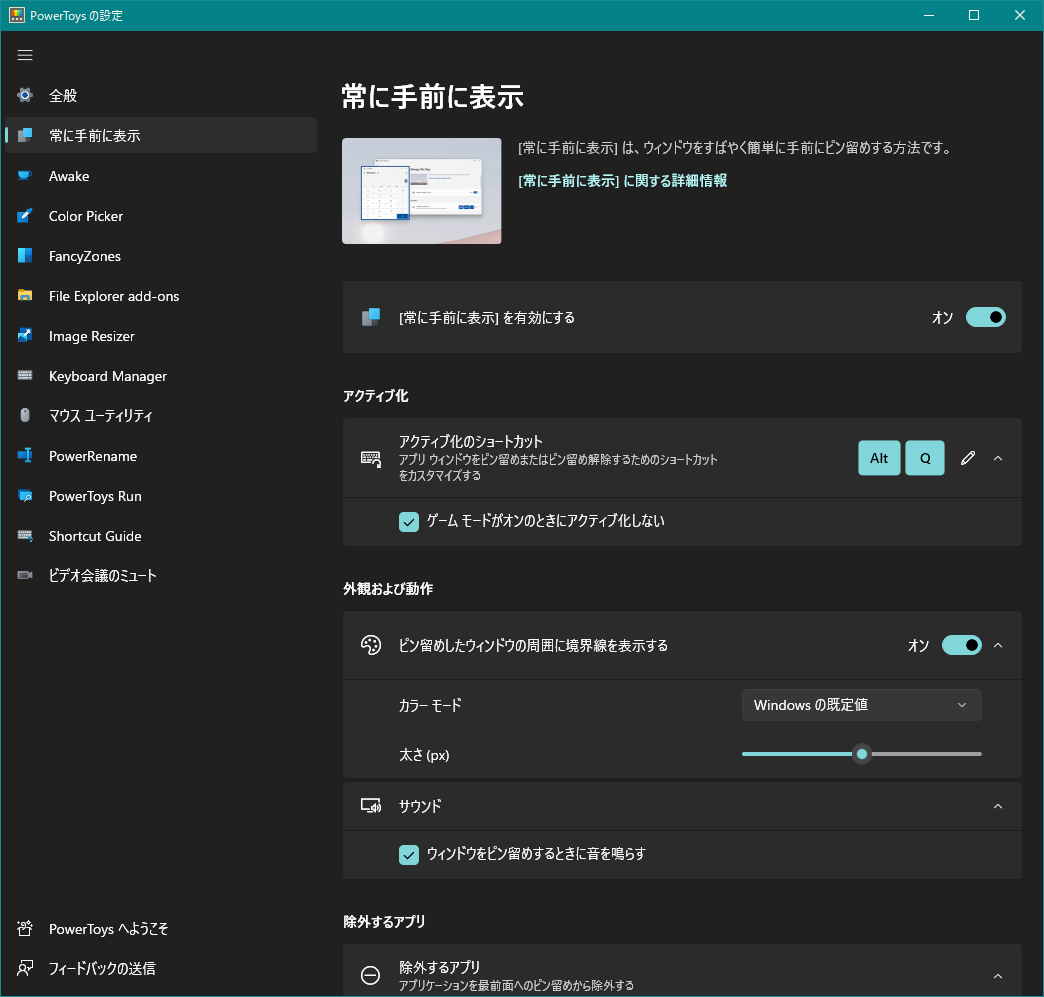Click the PowerToys Run icon
The width and height of the screenshot is (1044, 997).
pyautogui.click(x=25, y=496)
